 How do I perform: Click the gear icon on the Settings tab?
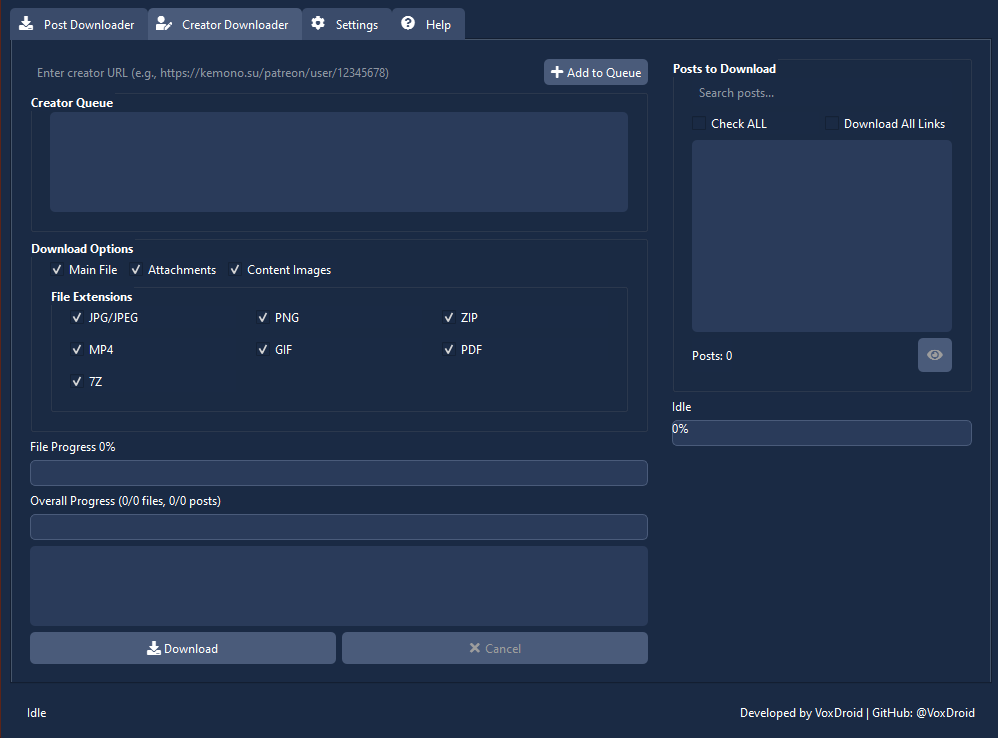coord(316,24)
